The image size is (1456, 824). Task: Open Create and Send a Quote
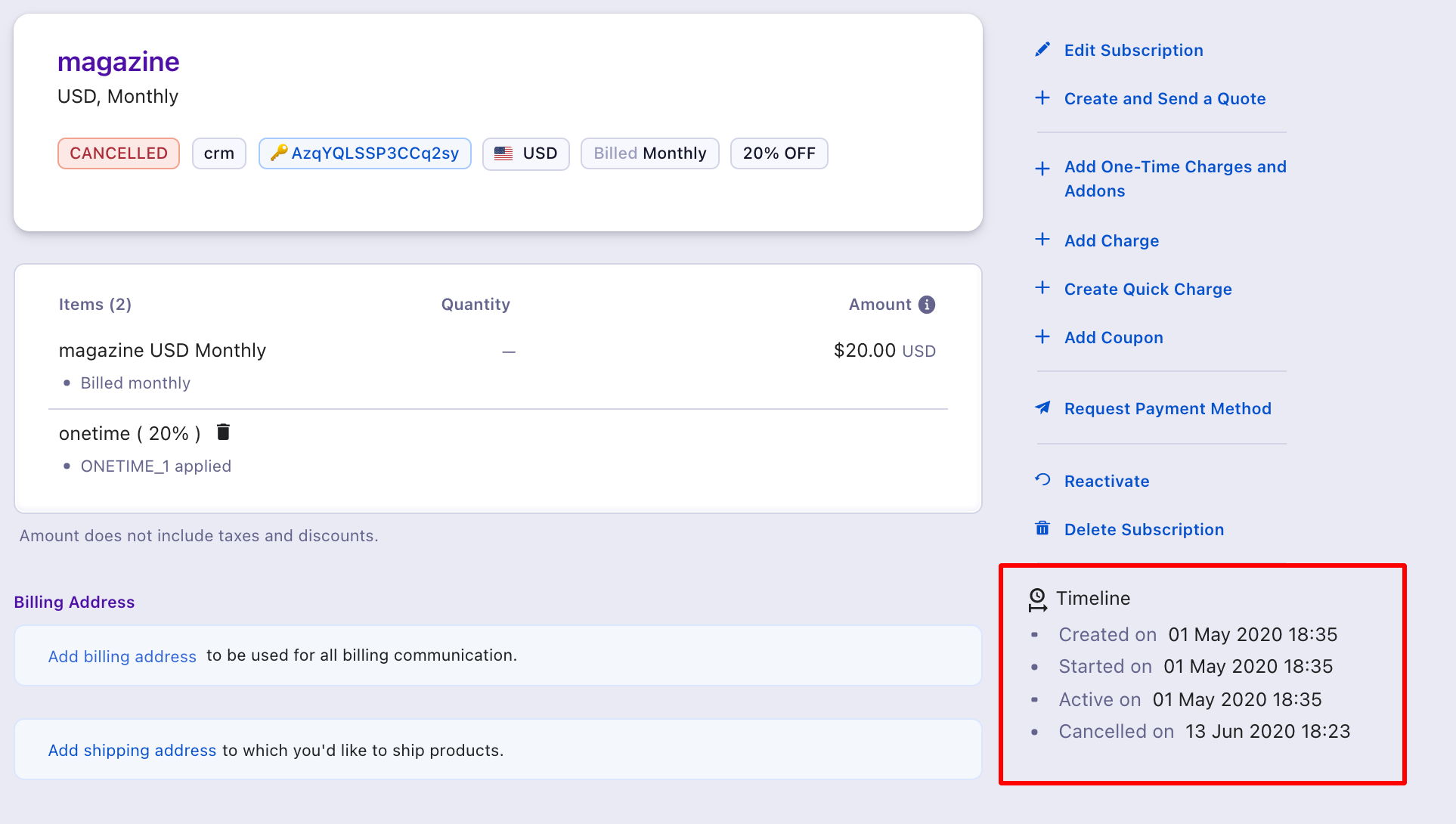tap(1164, 99)
